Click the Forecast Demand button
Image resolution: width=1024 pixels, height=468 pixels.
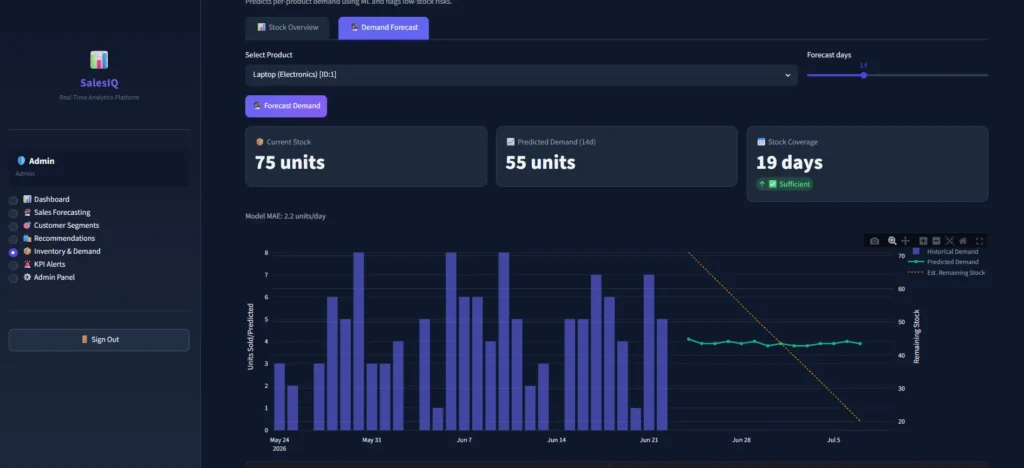tap(286, 106)
